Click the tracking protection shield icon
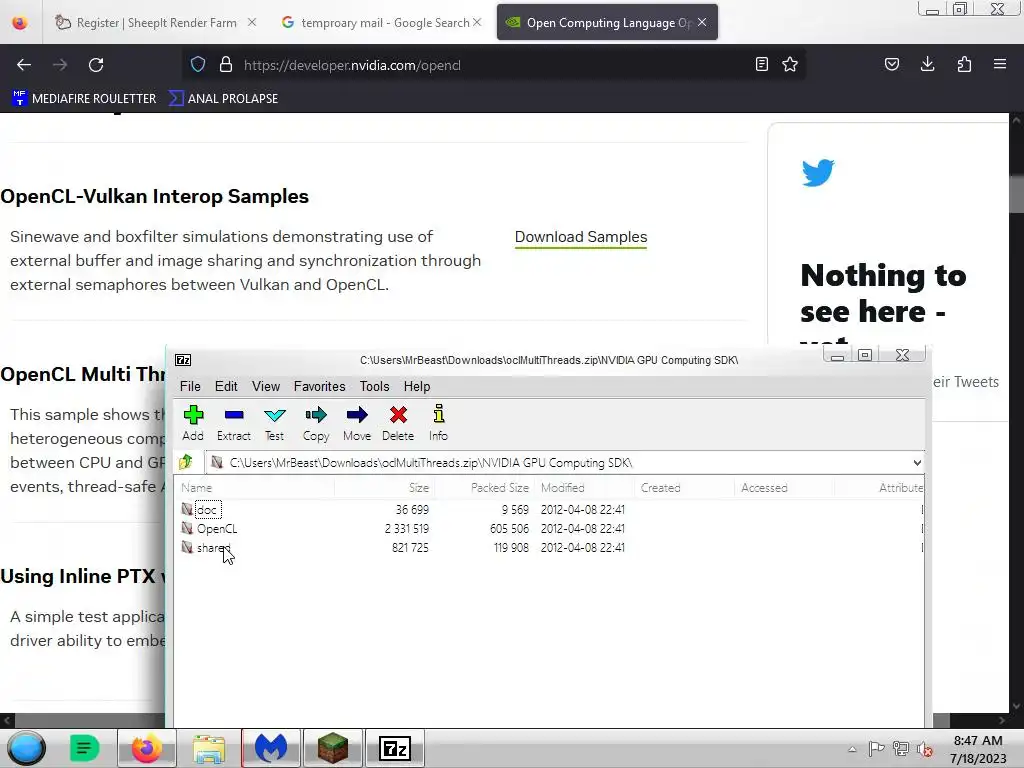 click(198, 65)
